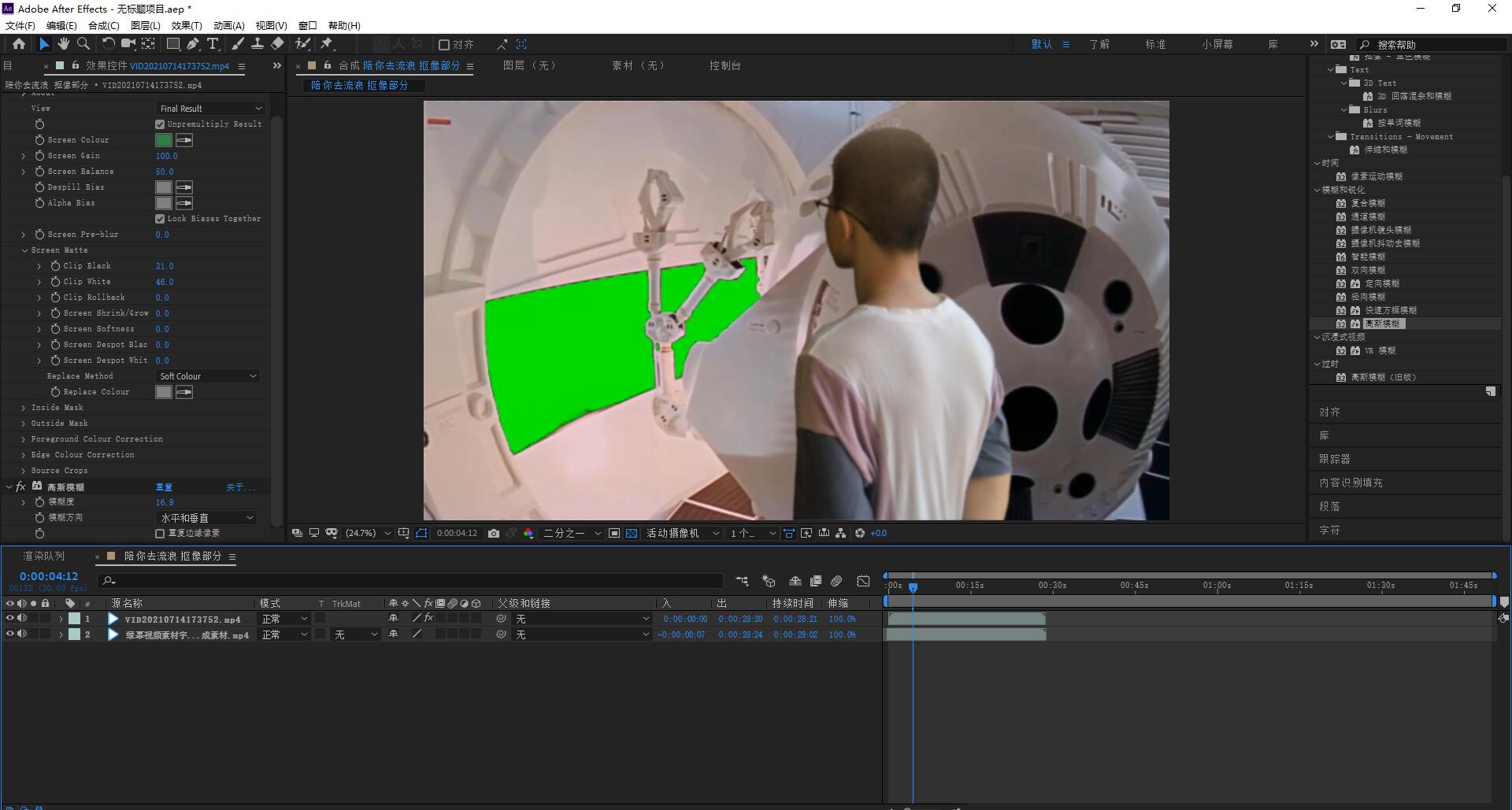Open the magnification 24.7% dropdown
Screen dimensions: 1512x810
(368, 533)
